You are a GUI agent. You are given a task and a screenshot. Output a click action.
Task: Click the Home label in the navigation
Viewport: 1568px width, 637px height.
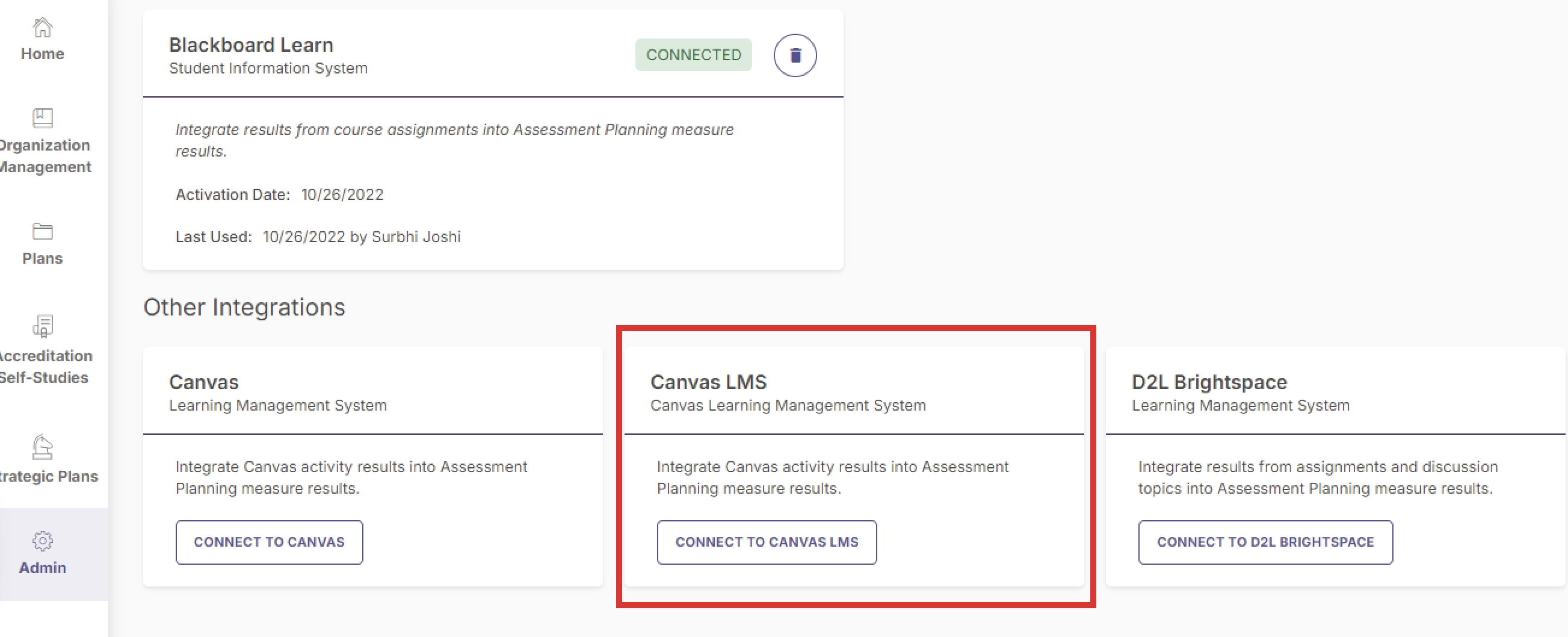(42, 54)
